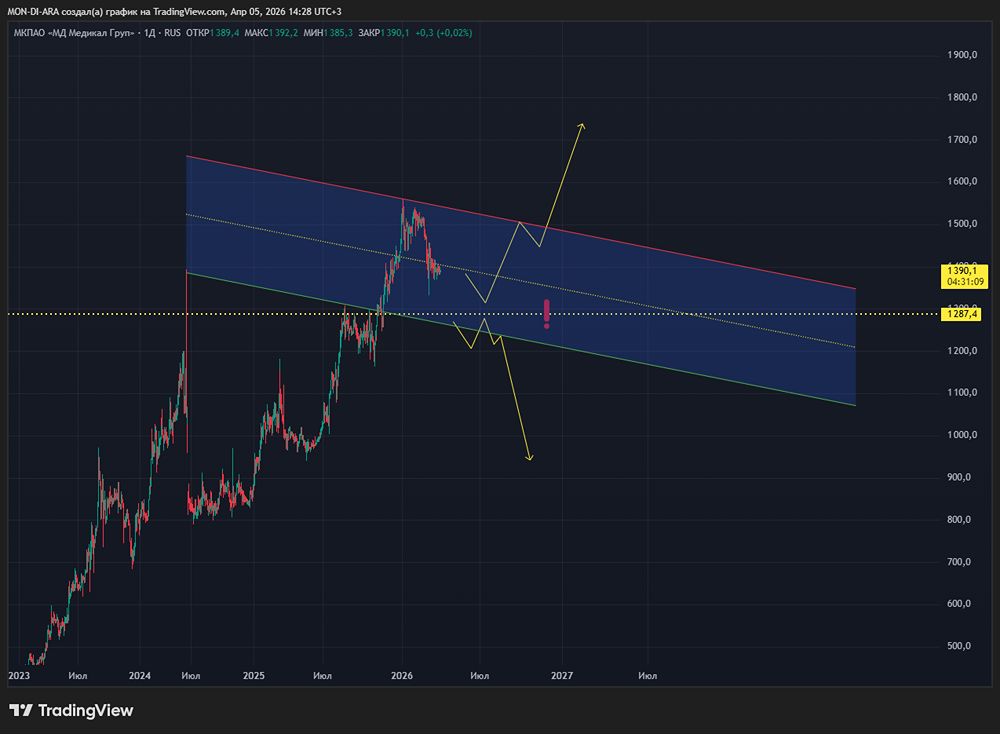
Task: Click the downward yellow forecast arrow tip
Action: (x=529, y=457)
